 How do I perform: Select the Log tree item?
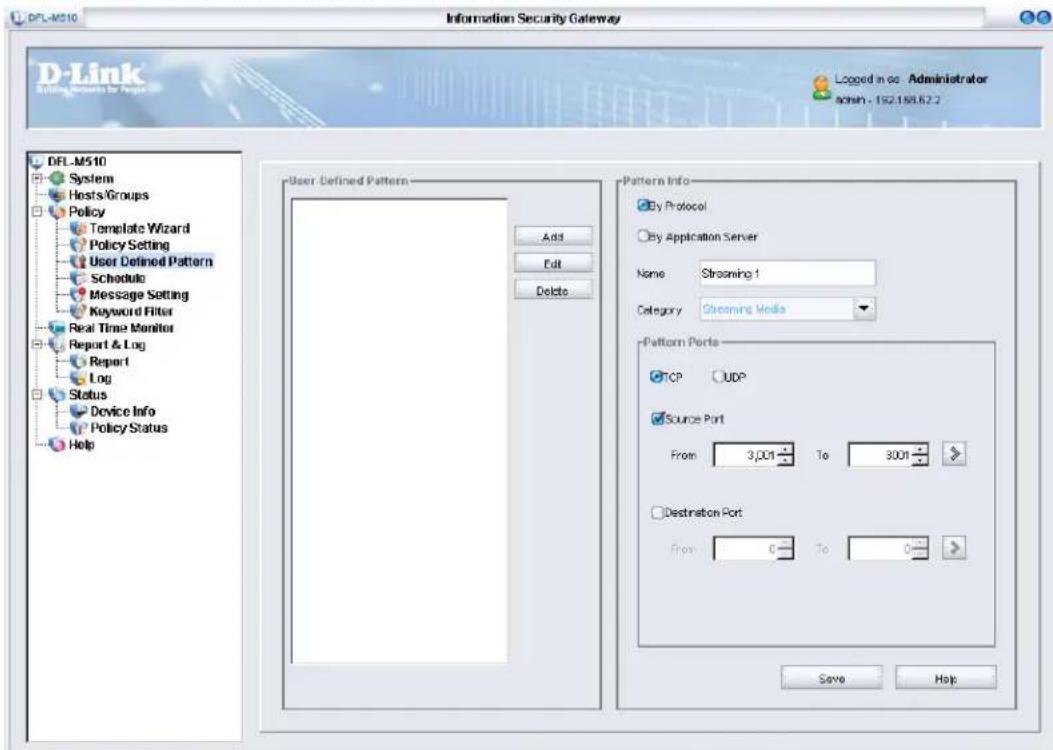point(100,378)
